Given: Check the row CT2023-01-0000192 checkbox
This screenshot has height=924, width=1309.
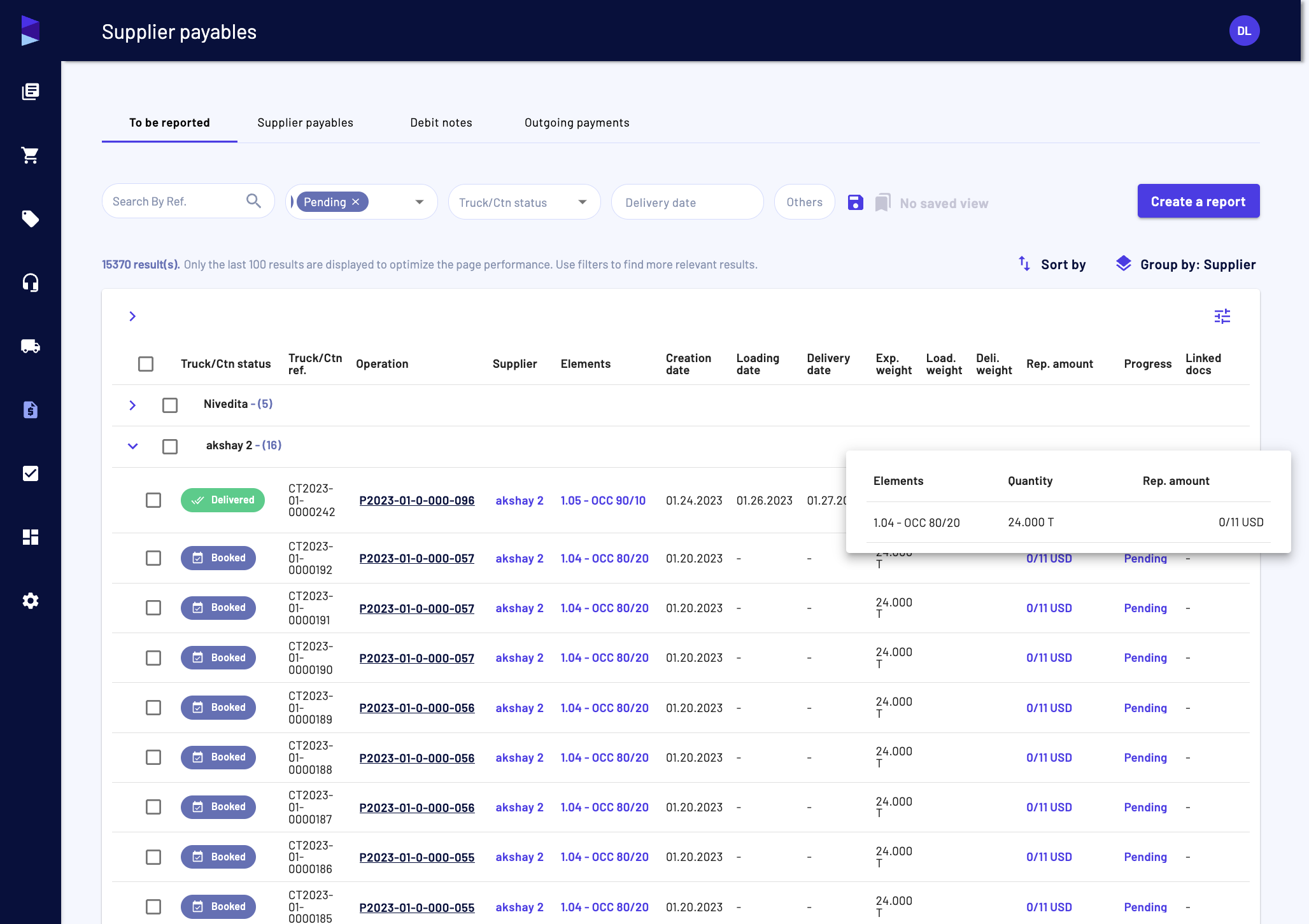Looking at the screenshot, I should click(153, 558).
